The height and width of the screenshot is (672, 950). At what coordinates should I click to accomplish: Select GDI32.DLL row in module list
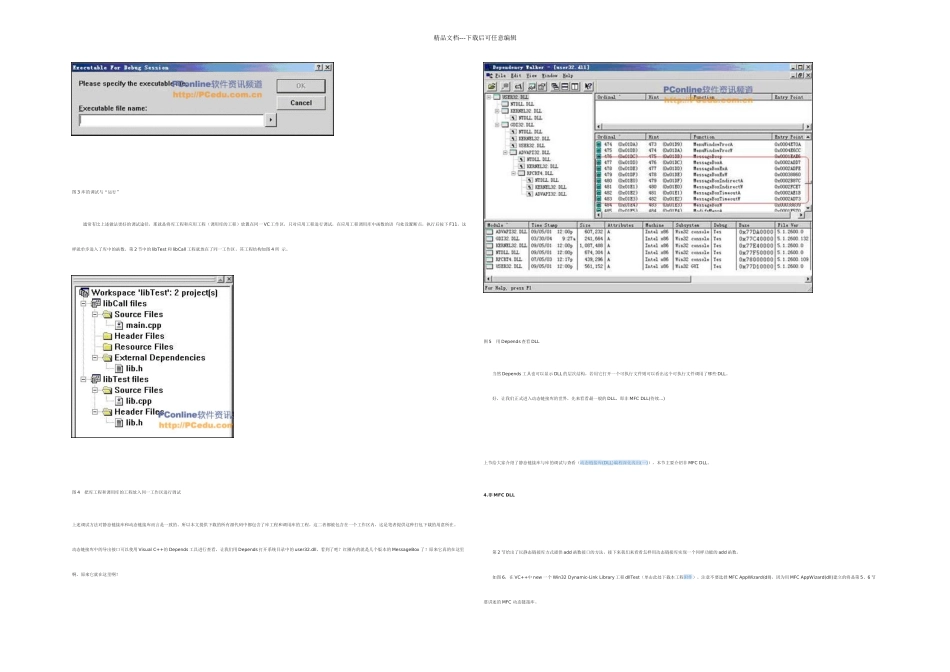pyautogui.click(x=647, y=239)
